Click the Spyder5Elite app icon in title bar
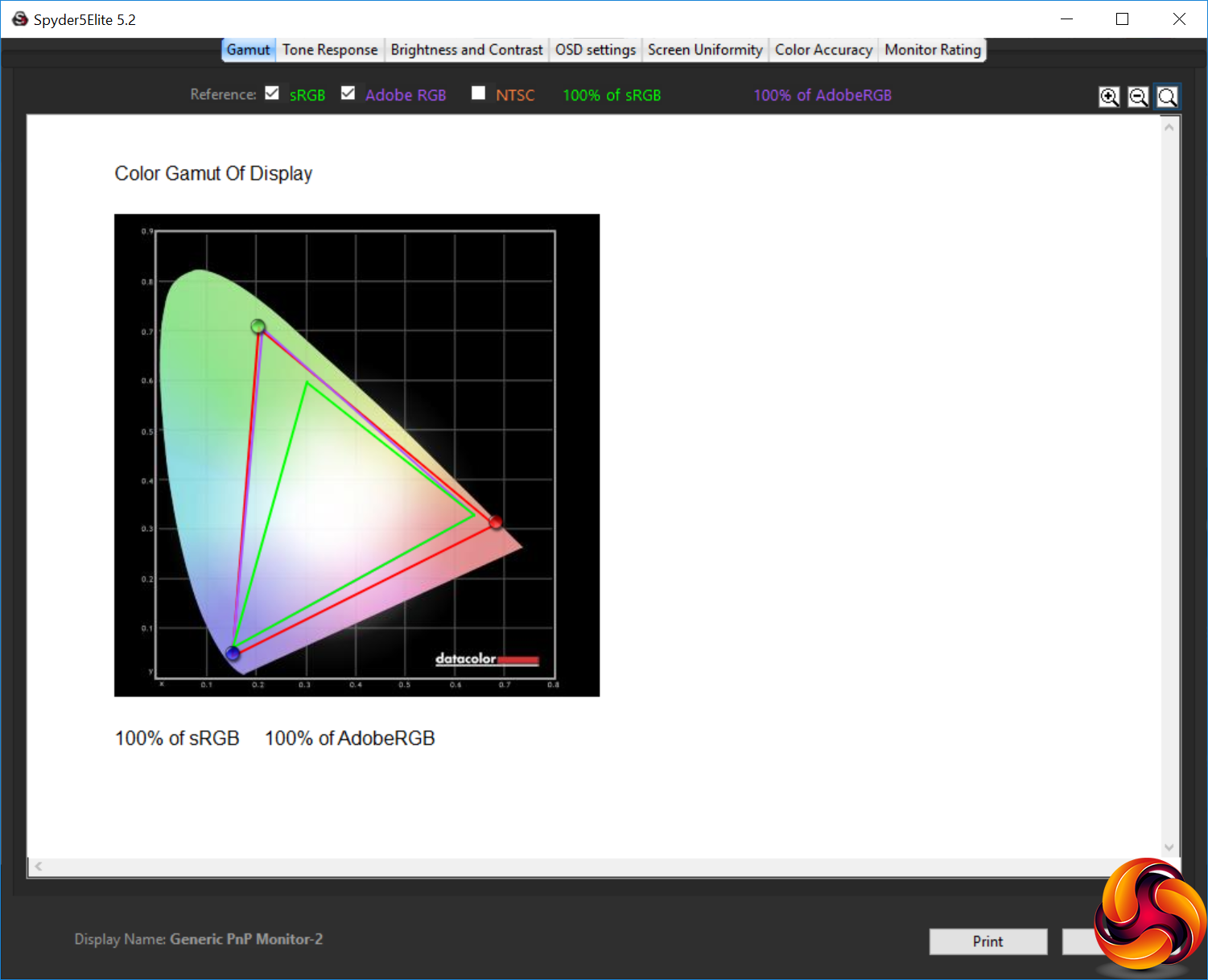 click(19, 19)
